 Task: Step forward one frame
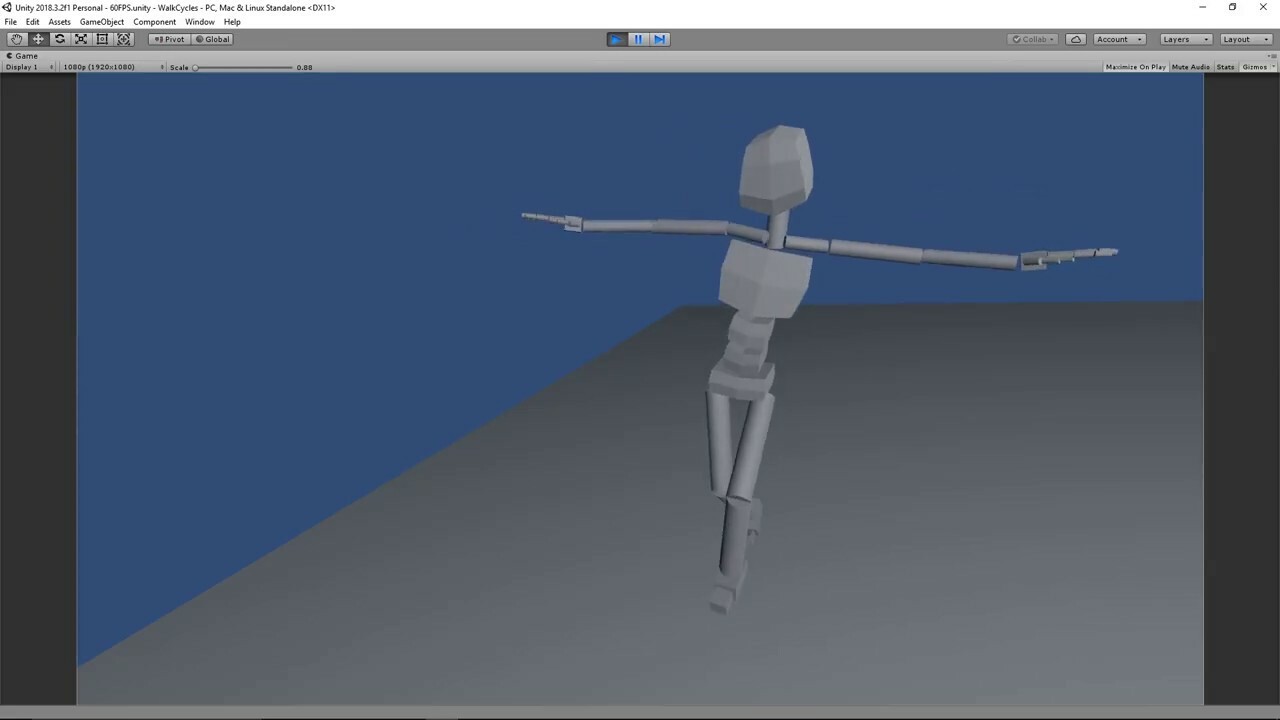pos(659,39)
